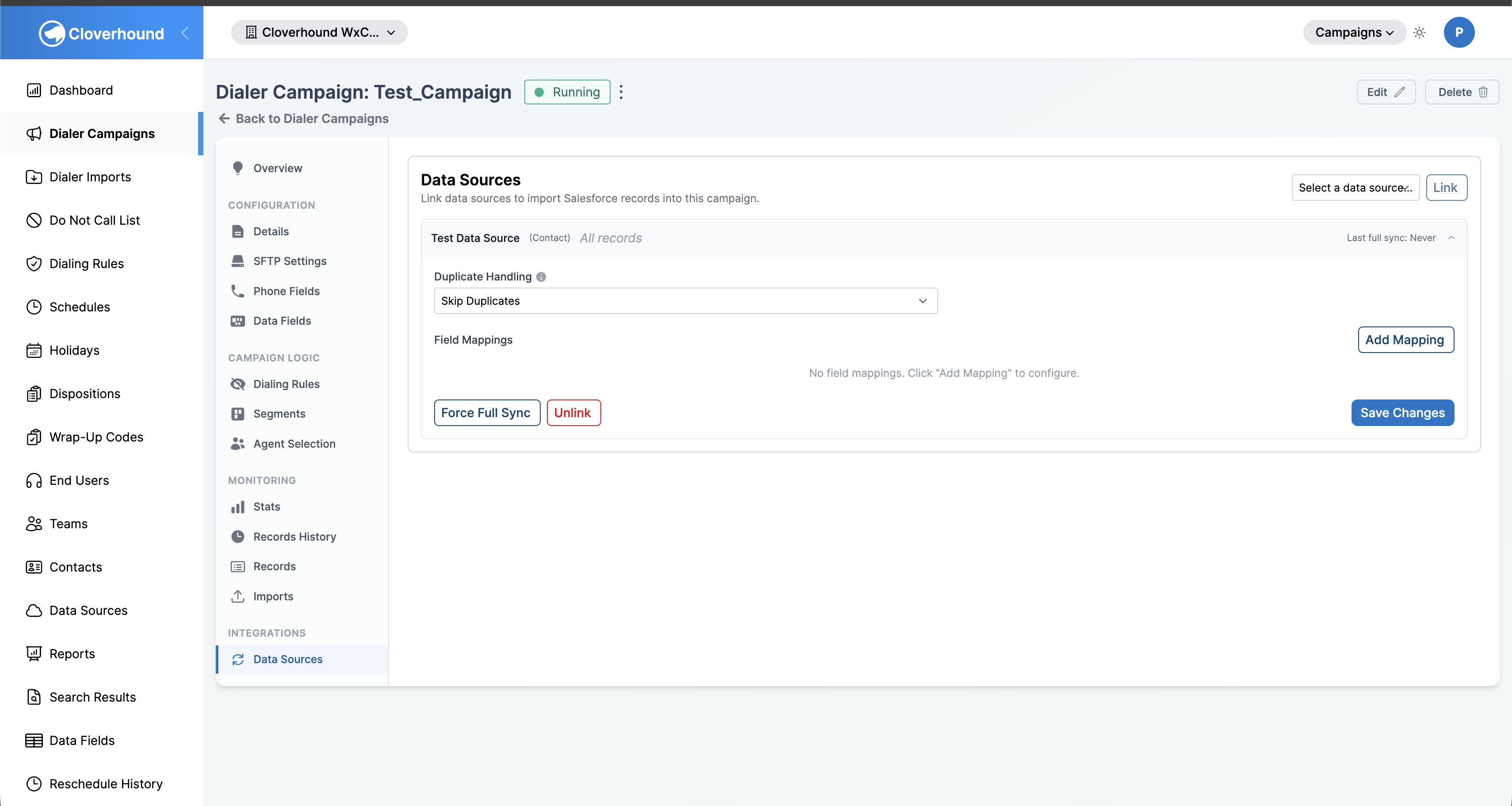This screenshot has width=1512, height=806.
Task: Open Dialer Campaigns in the main sidebar
Action: (102, 133)
